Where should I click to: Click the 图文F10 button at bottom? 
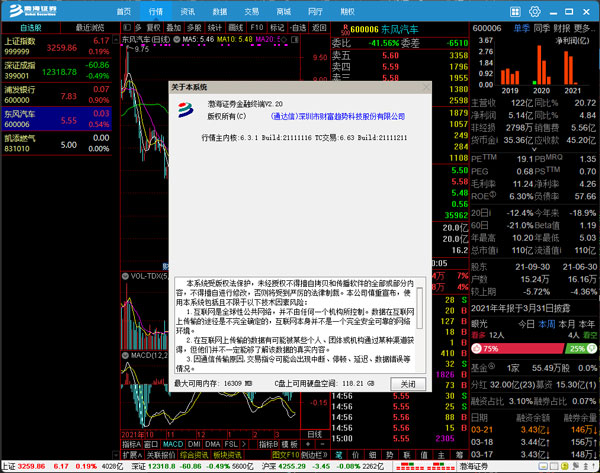(285, 455)
